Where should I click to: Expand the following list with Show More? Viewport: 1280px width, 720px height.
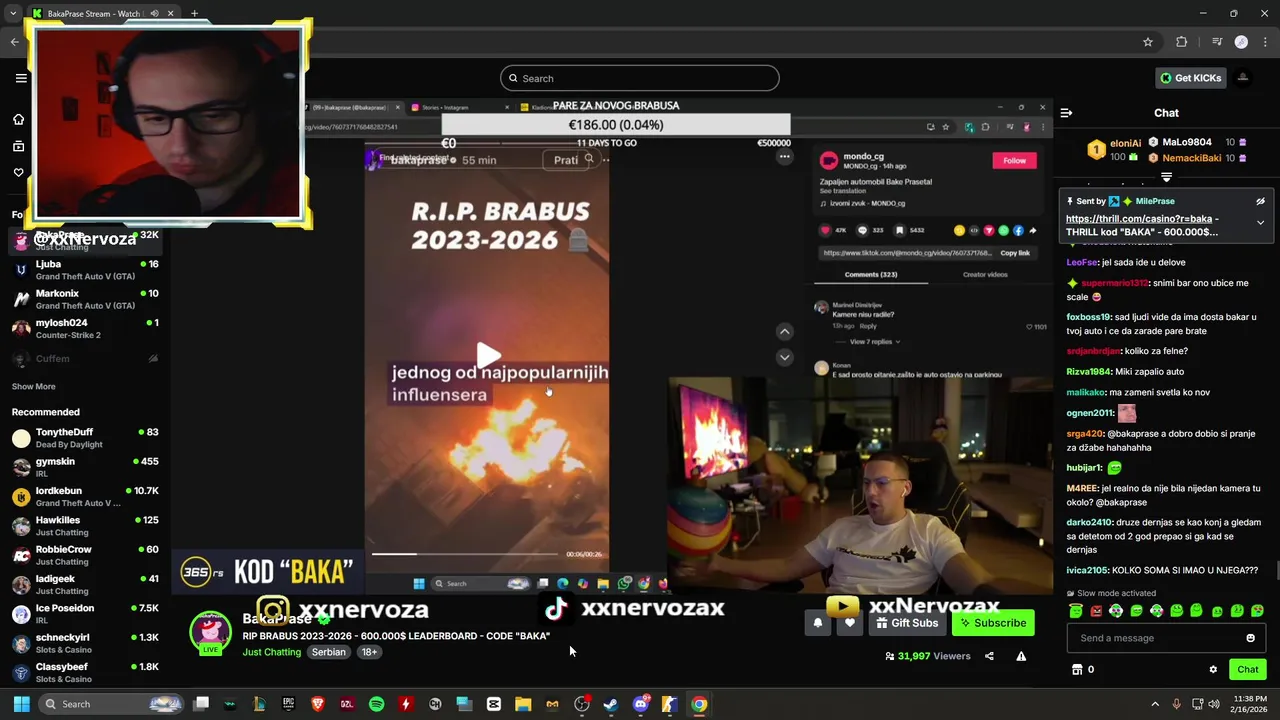[x=33, y=387]
